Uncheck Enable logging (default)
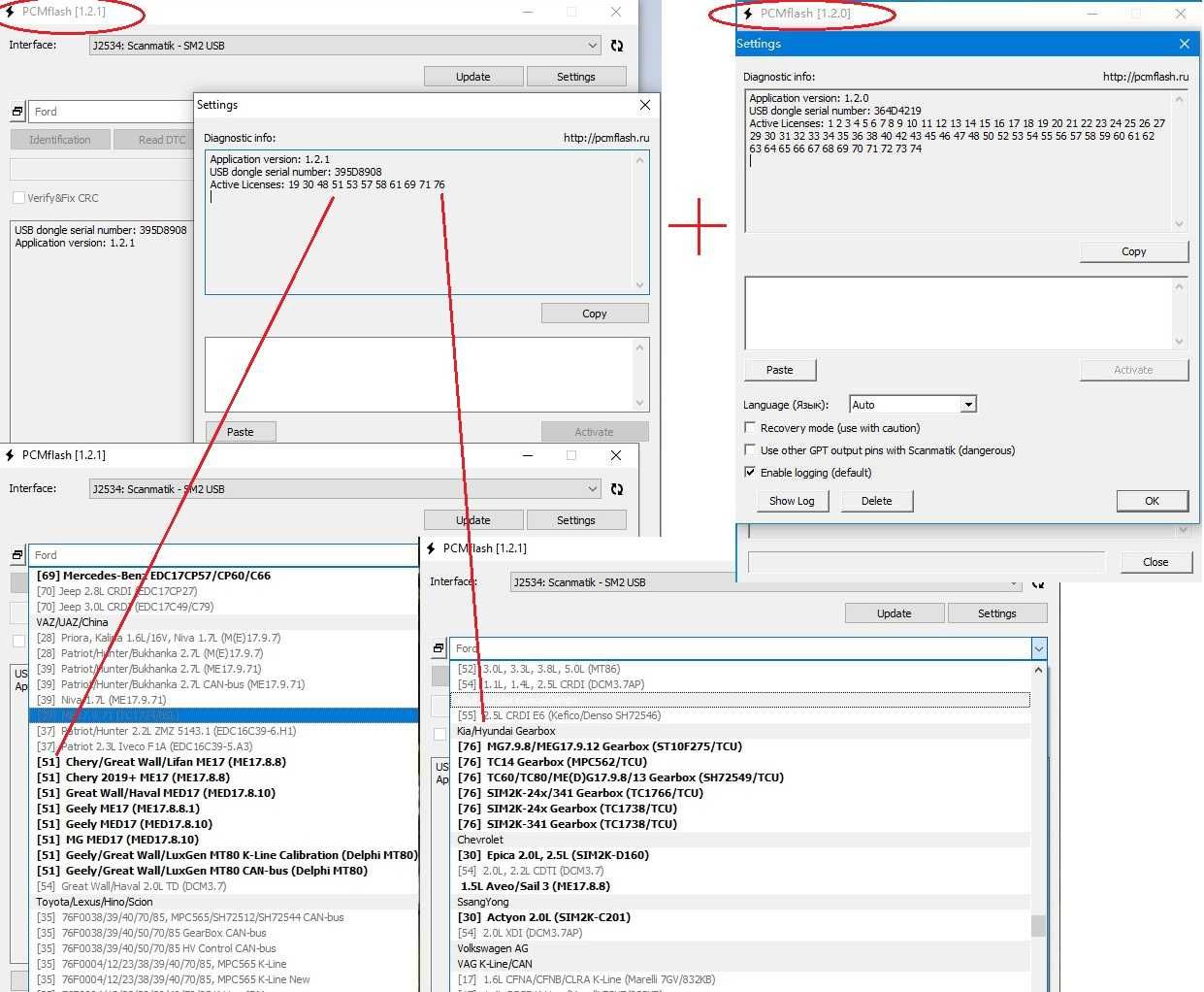 pos(750,473)
